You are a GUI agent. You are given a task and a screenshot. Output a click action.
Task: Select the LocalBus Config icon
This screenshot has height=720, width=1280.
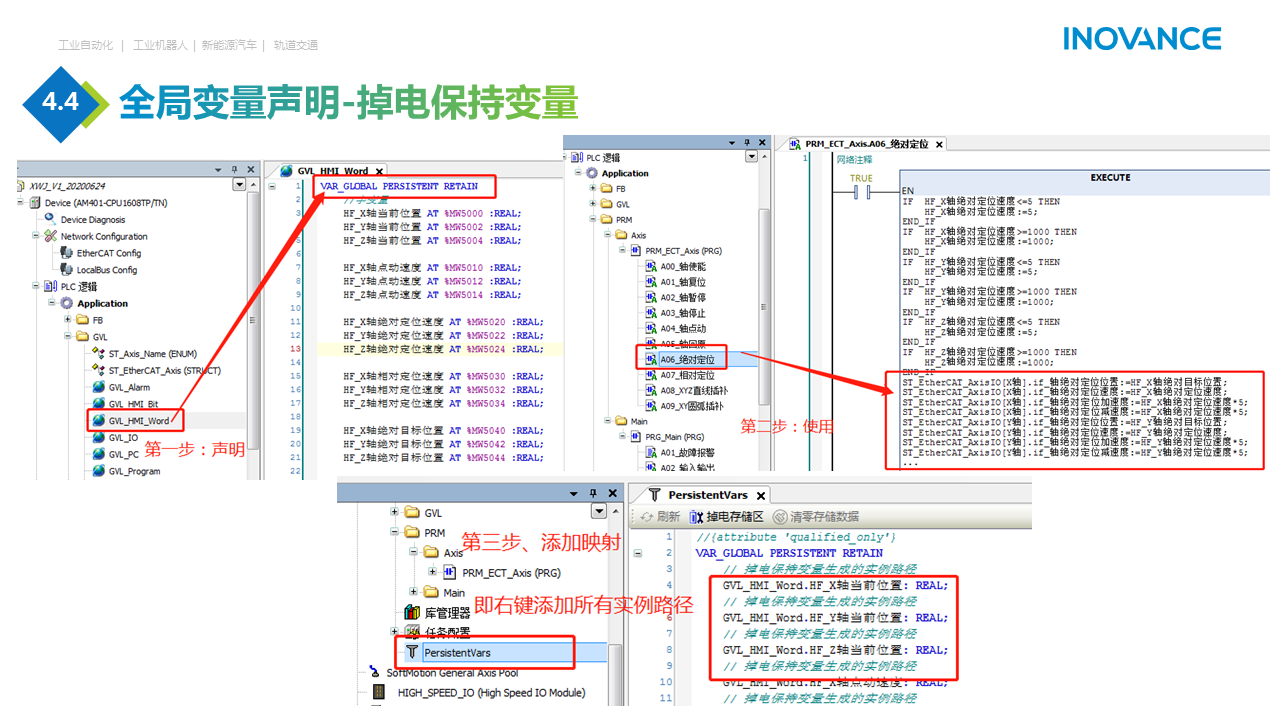[x=67, y=270]
